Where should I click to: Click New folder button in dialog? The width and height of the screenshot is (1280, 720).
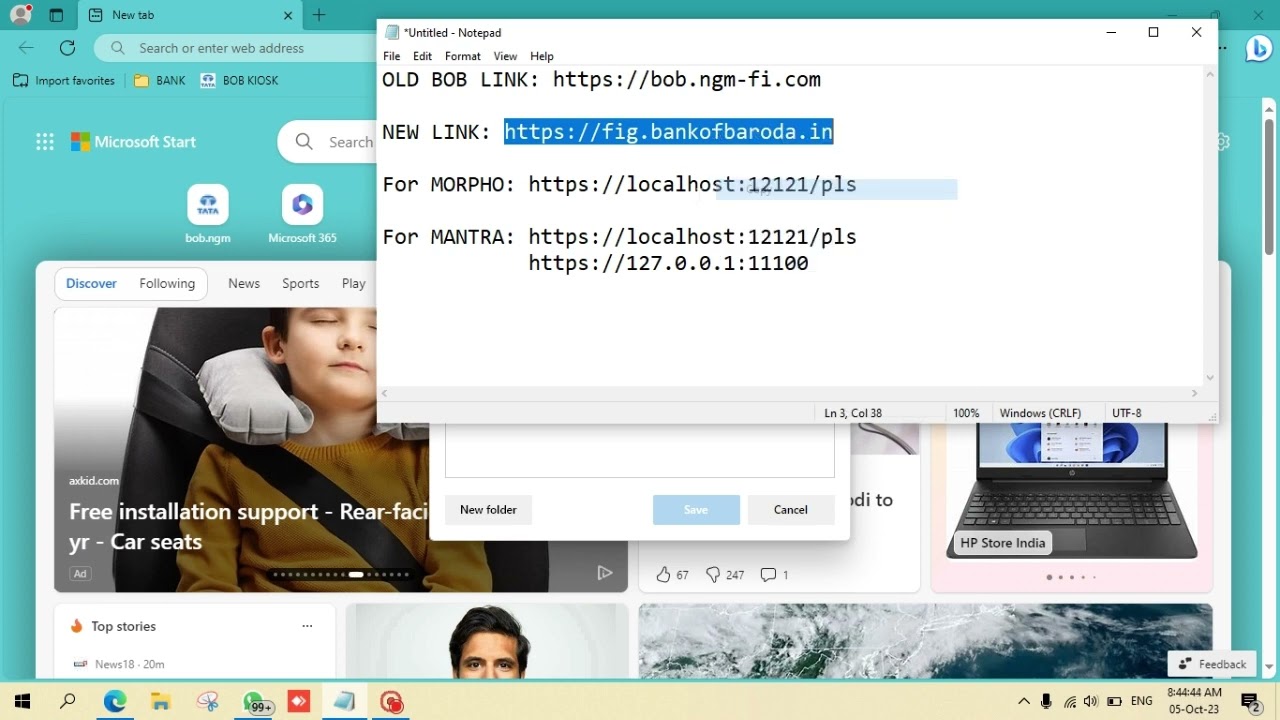488,509
